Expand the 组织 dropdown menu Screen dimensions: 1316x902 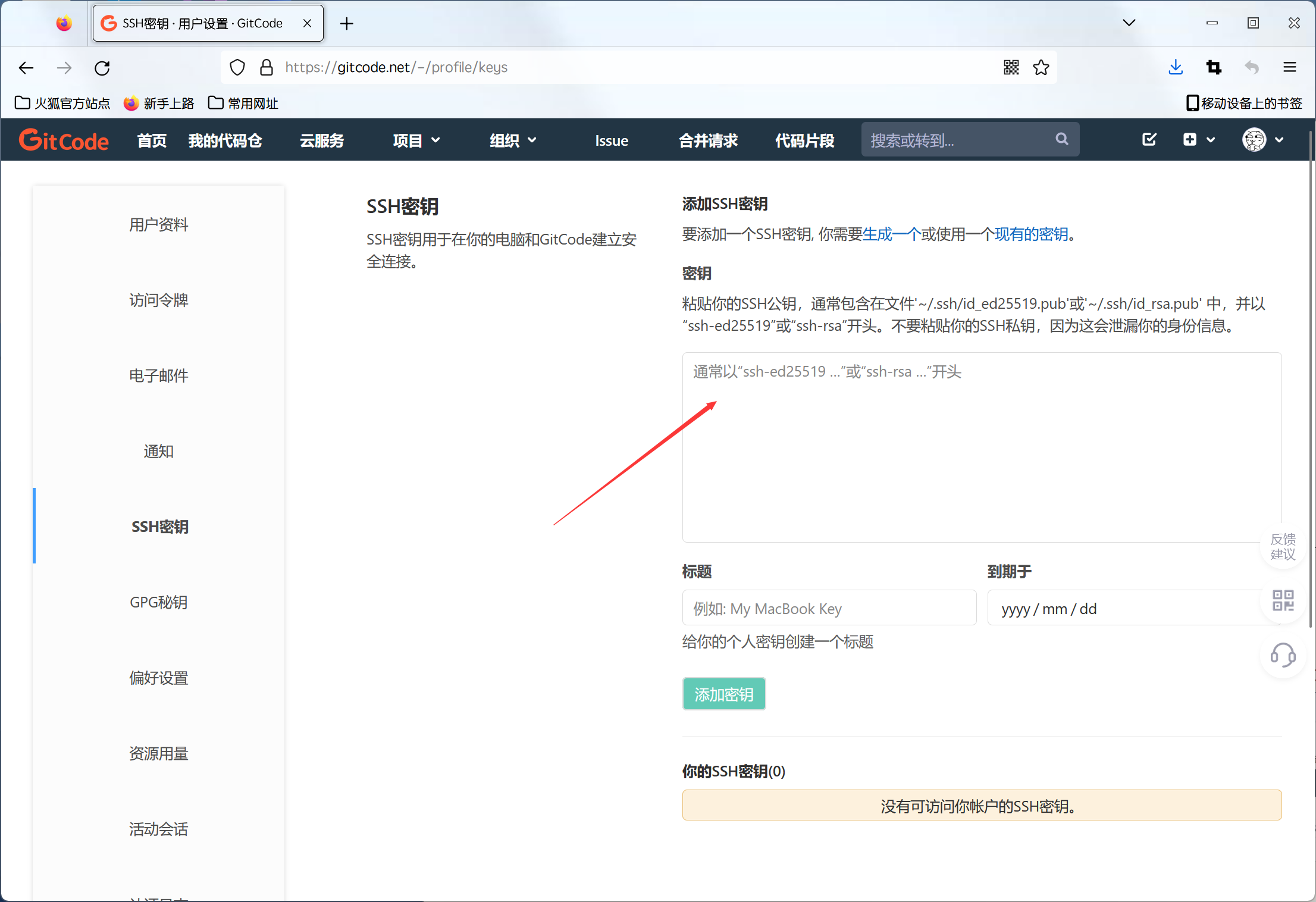[x=513, y=140]
